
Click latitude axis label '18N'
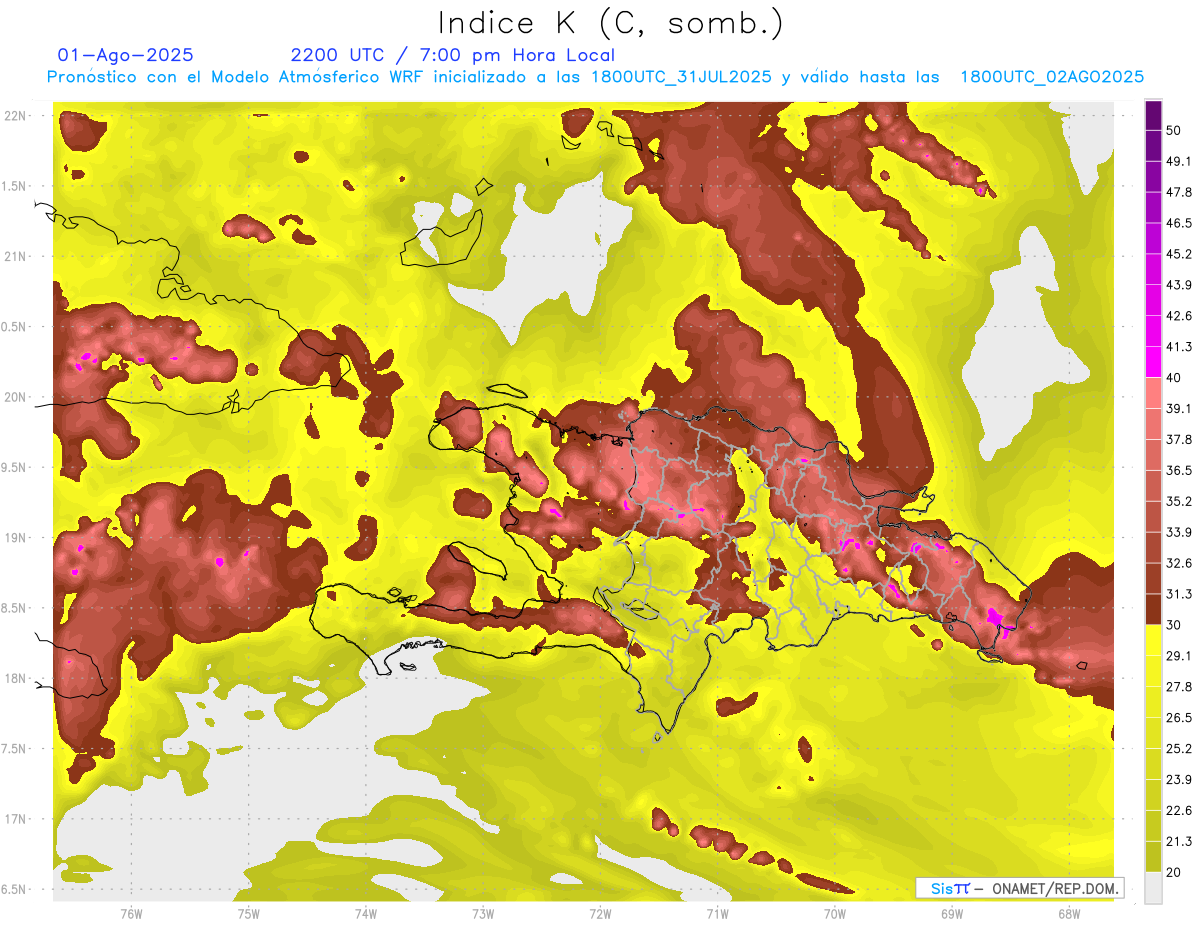[15, 678]
